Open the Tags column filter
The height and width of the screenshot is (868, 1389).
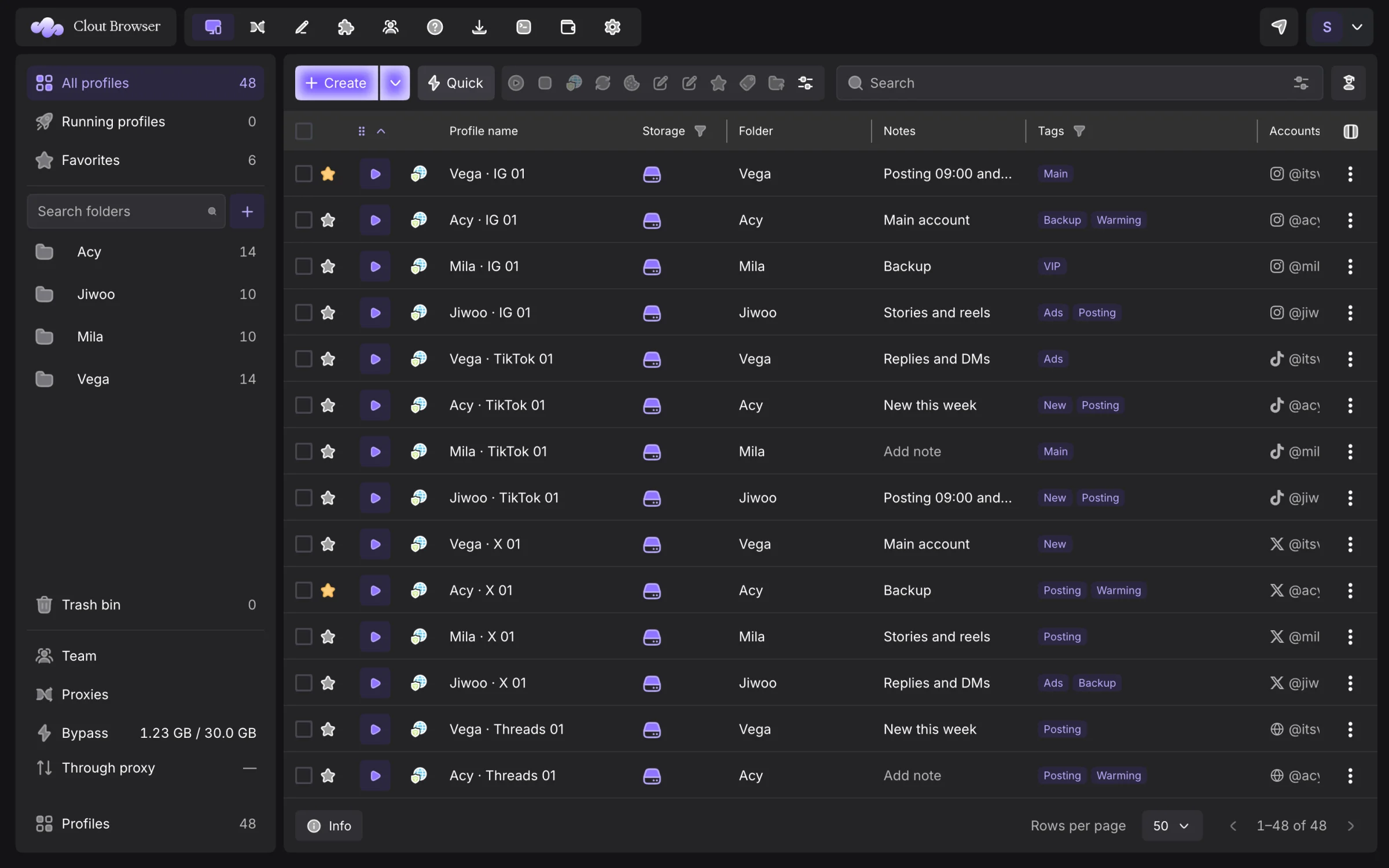[x=1079, y=131]
